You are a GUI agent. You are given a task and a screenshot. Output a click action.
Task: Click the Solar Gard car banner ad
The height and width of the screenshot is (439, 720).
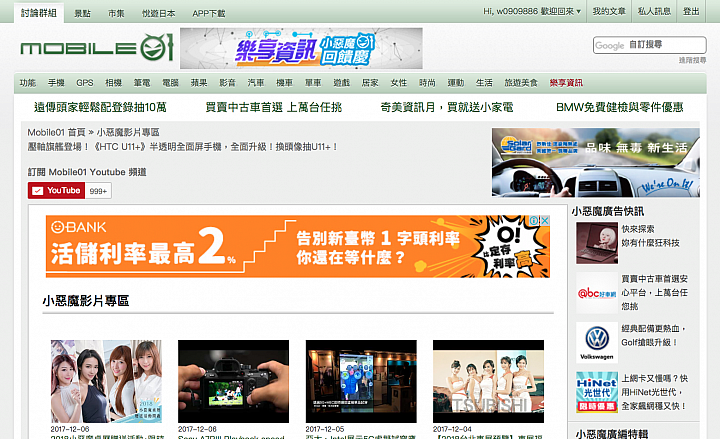click(x=596, y=163)
